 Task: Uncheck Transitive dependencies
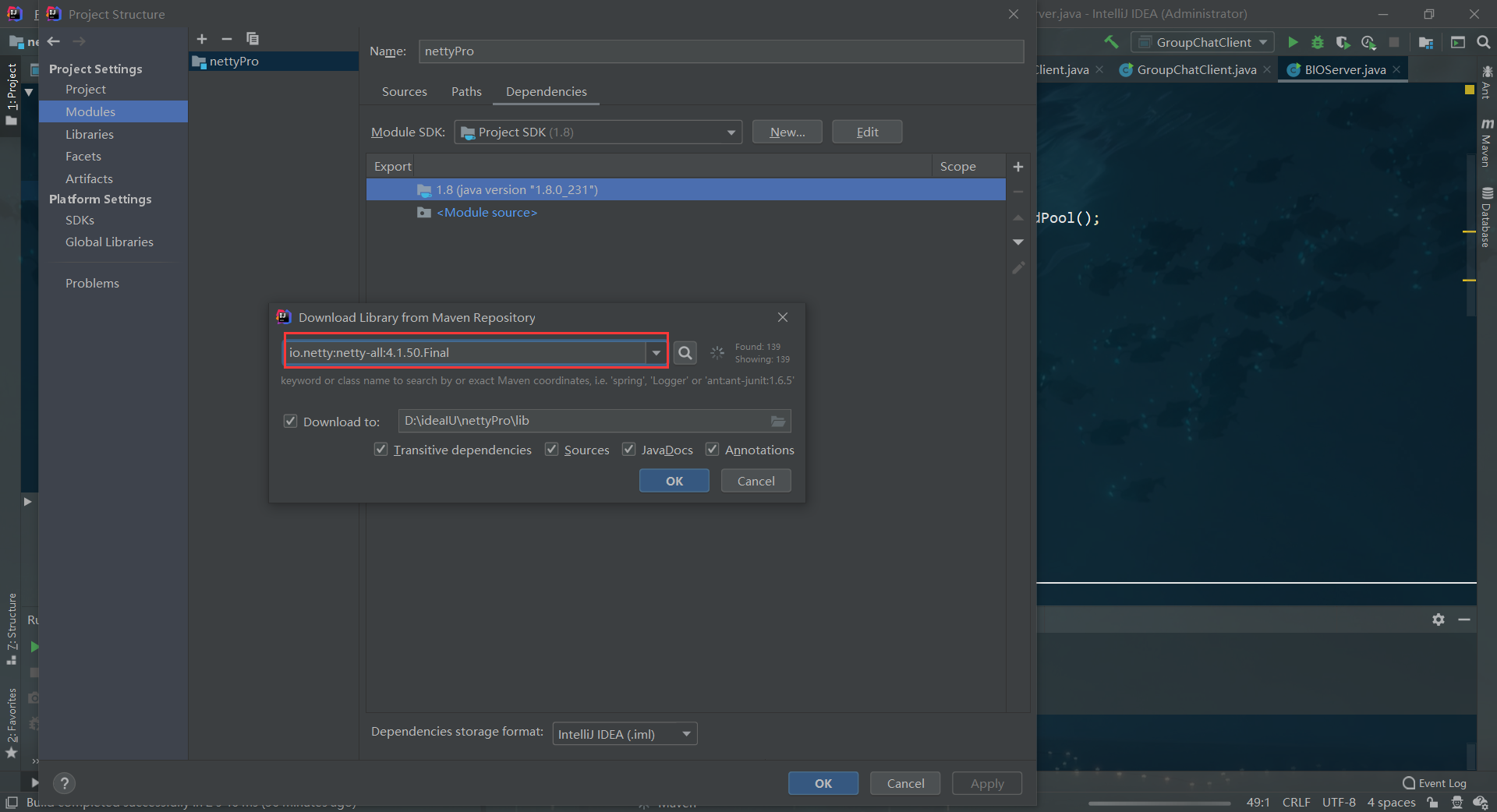point(381,450)
